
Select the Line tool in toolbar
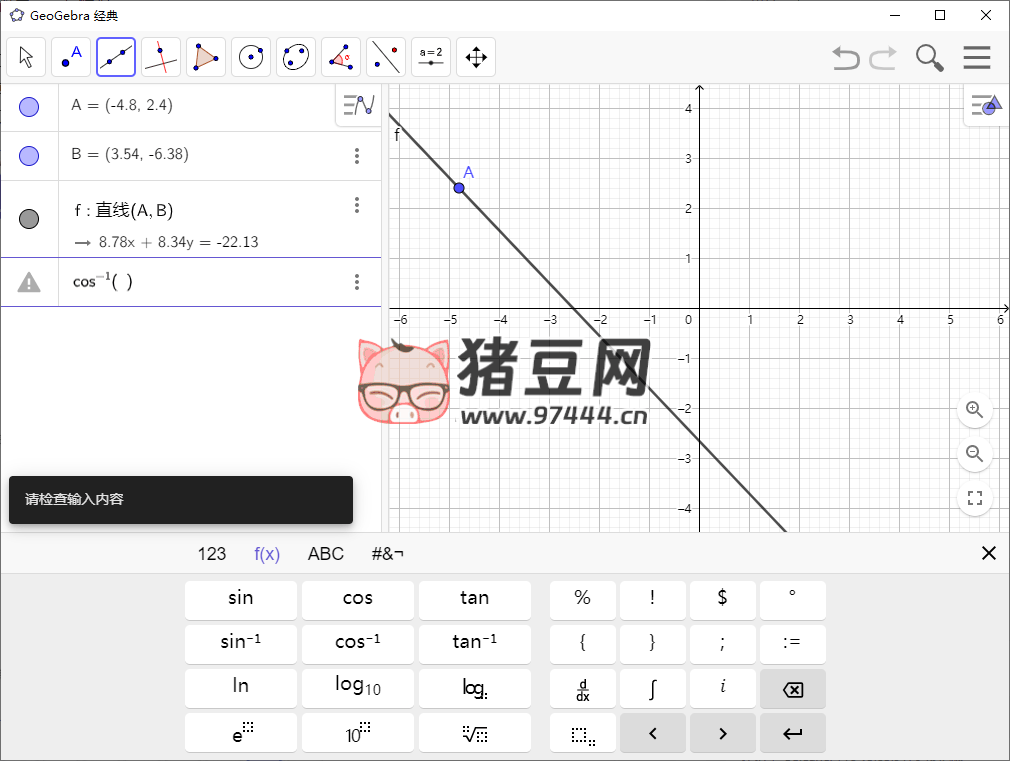coord(115,57)
